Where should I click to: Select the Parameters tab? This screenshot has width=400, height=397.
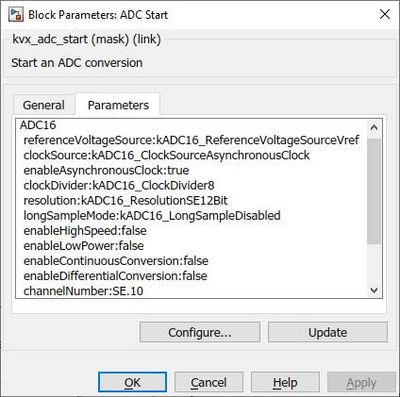pos(118,105)
